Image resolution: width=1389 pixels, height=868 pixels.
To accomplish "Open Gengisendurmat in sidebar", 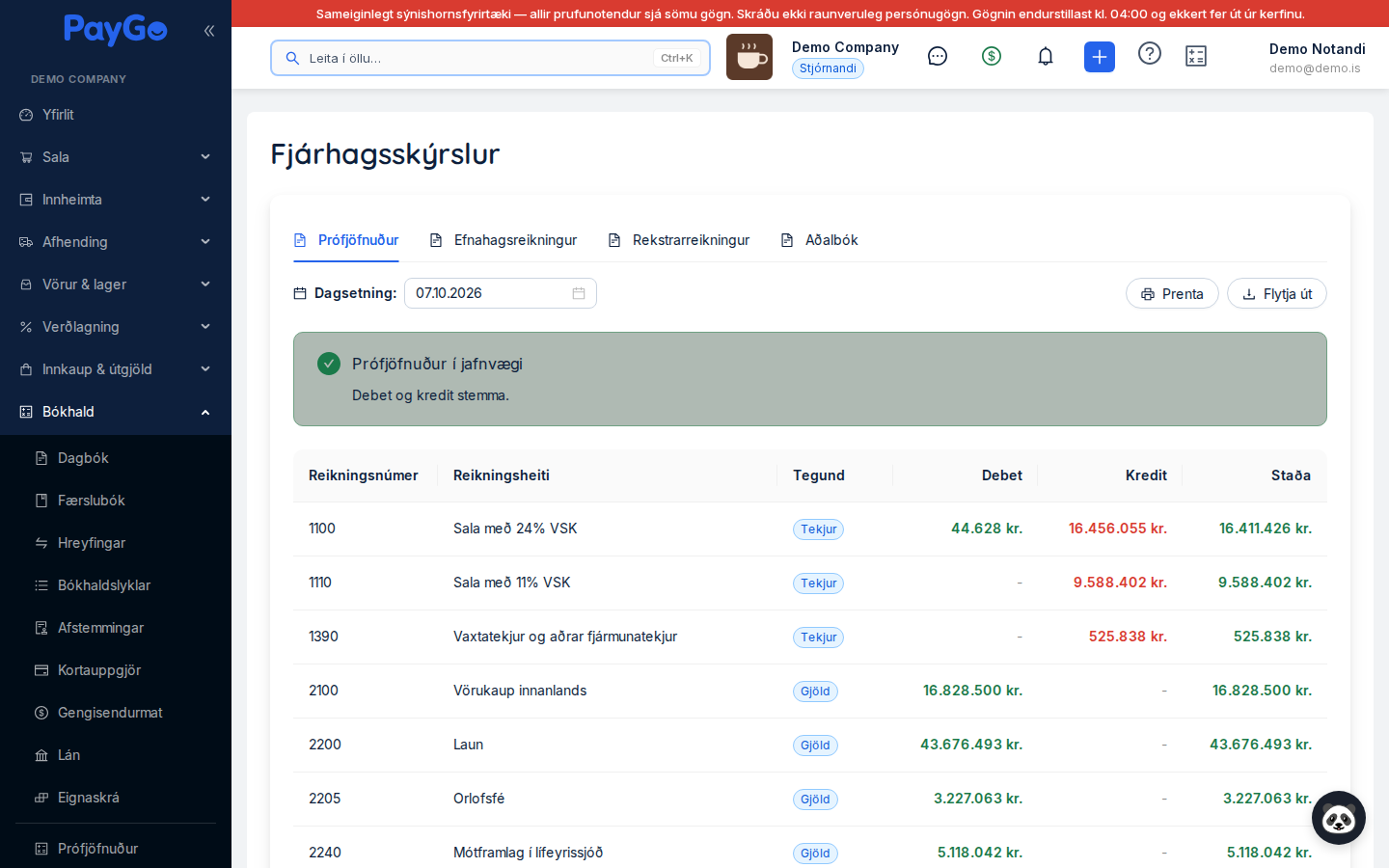I will [116, 713].
